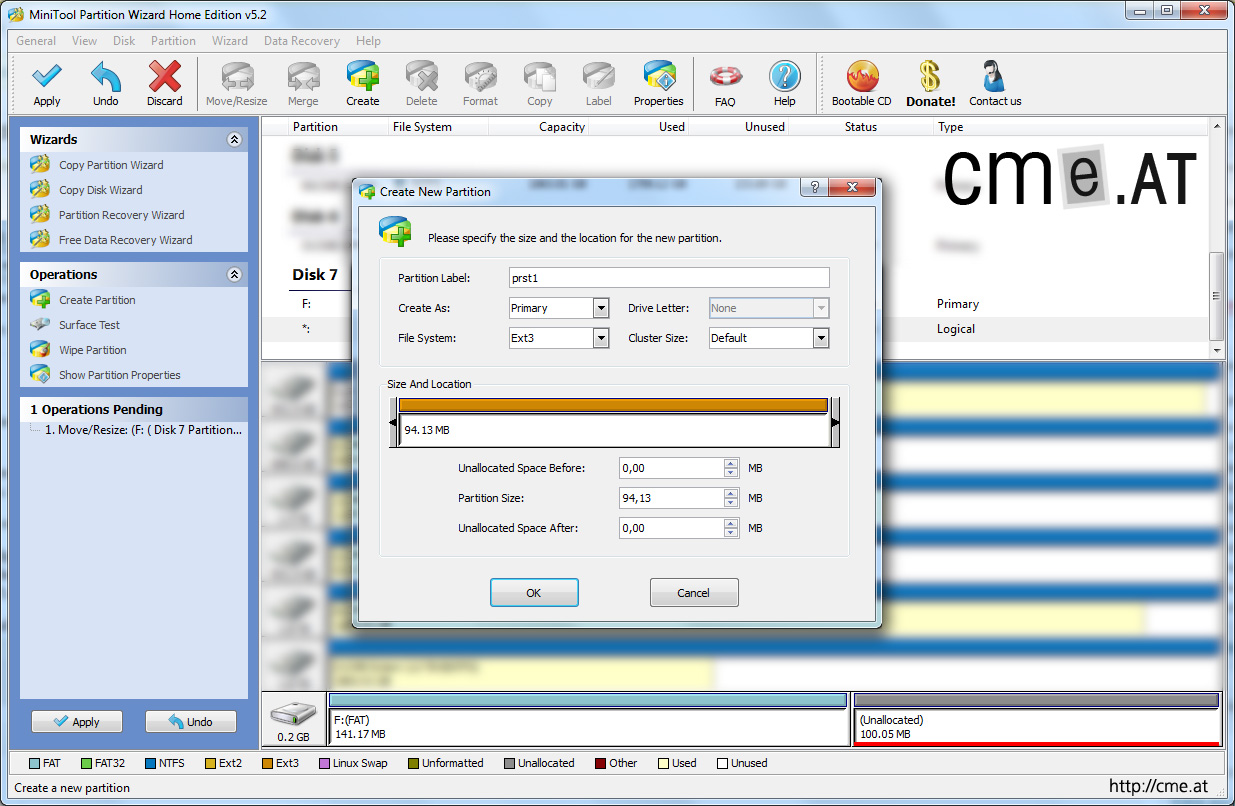
Task: Select the Merge toolbar icon
Action: tap(303, 84)
